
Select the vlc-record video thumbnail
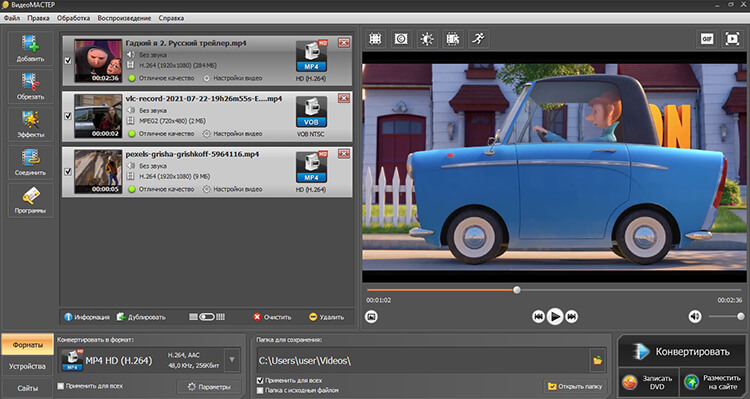(98, 116)
